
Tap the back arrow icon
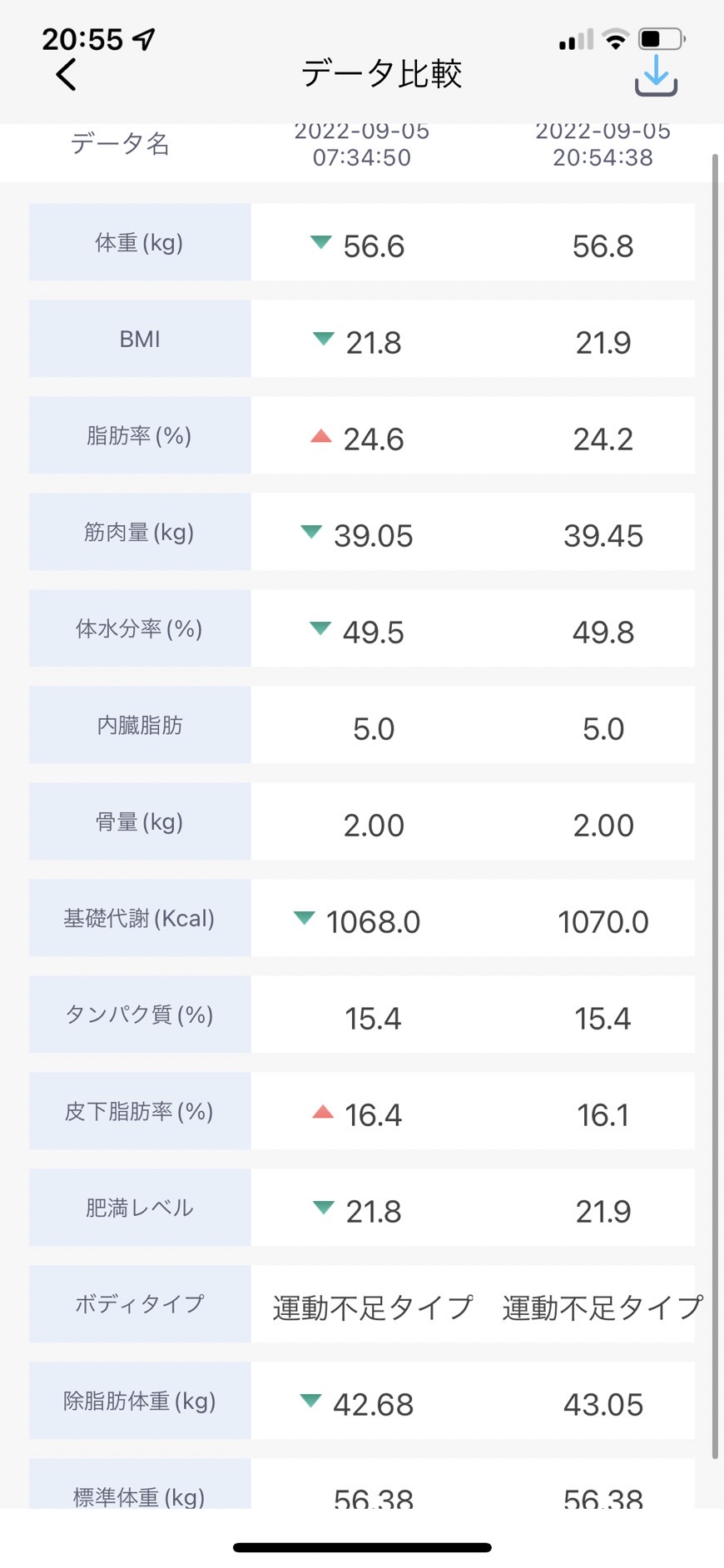click(x=66, y=74)
